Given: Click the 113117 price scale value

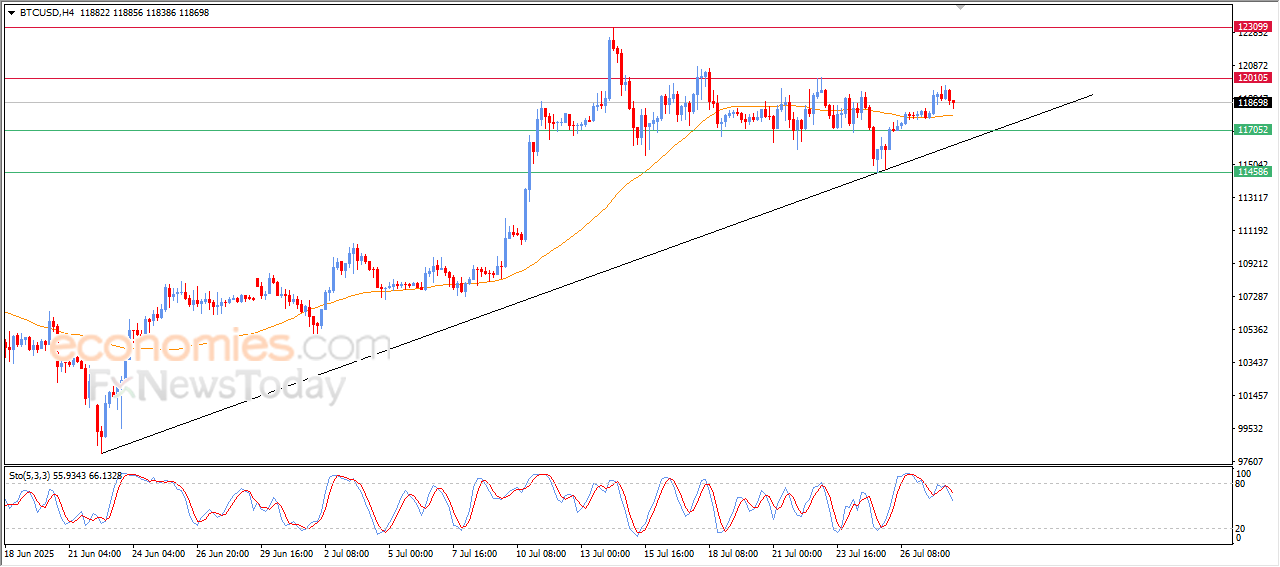Looking at the screenshot, I should point(1253,198).
